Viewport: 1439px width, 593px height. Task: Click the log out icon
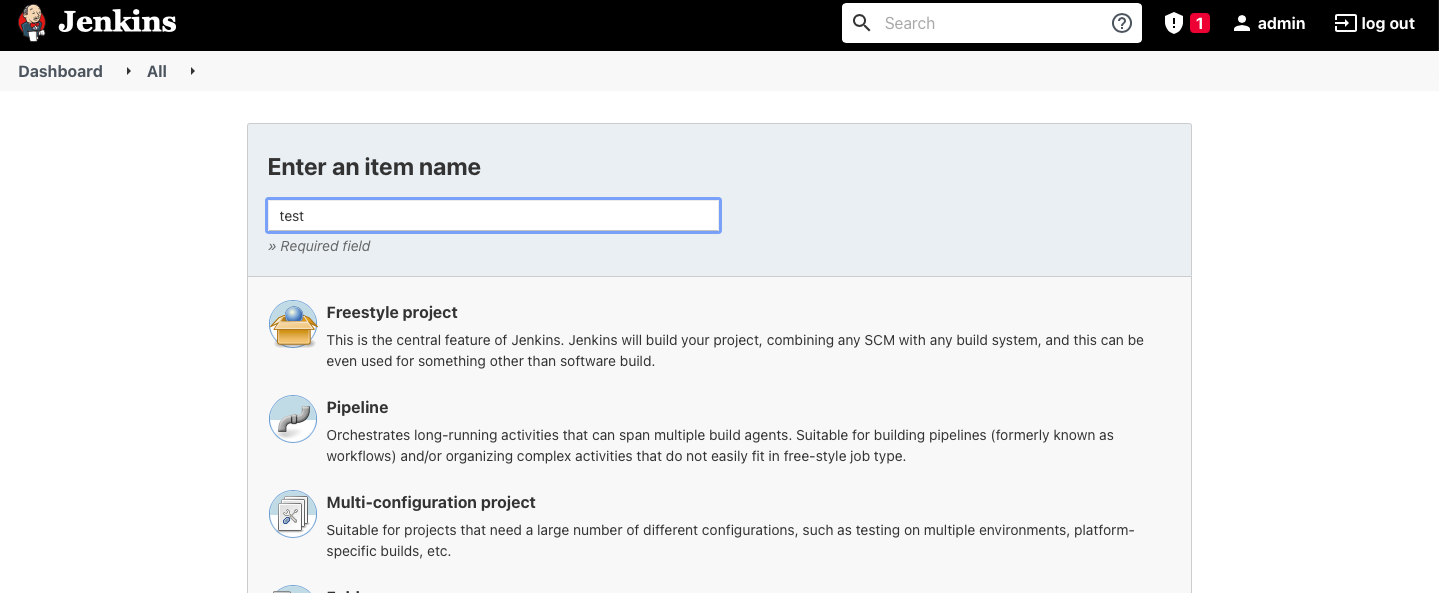(1343, 22)
